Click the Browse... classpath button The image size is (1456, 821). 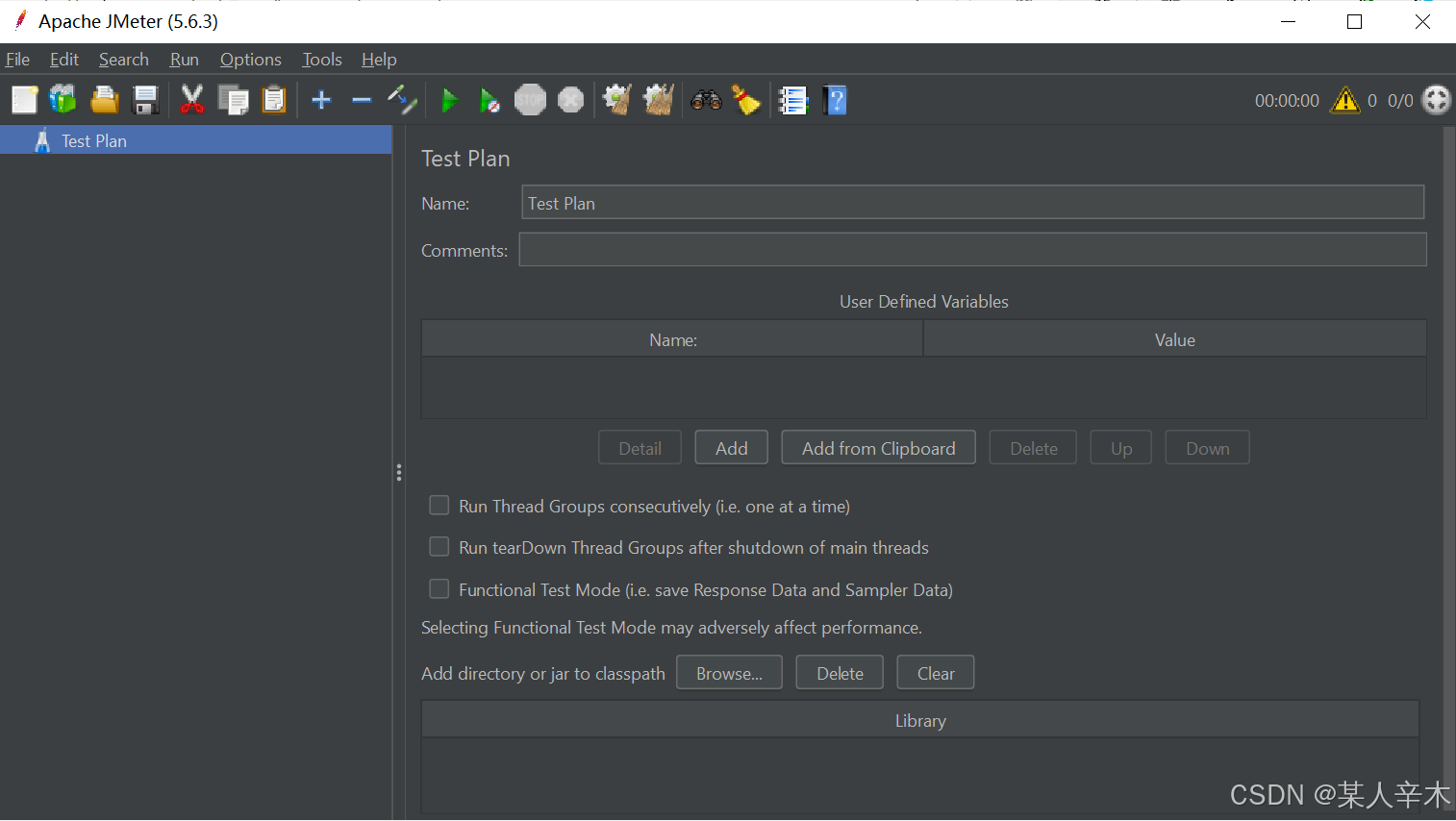tap(729, 673)
